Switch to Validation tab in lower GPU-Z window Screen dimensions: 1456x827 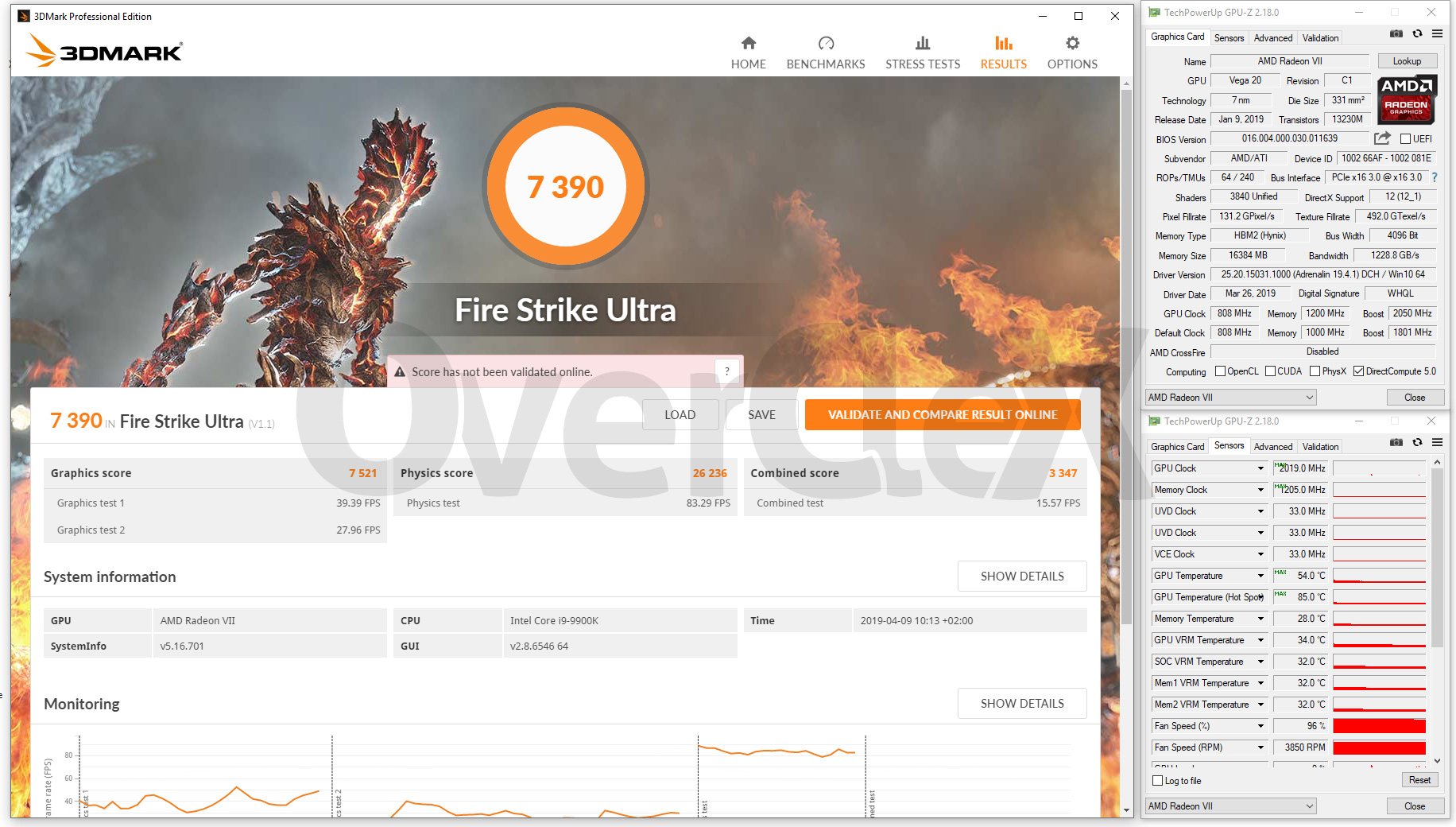1320,447
